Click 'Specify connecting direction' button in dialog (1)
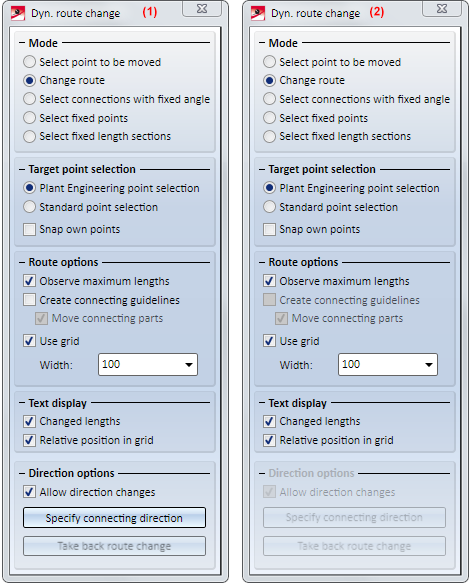Screen dimensions: 470x583 pos(114,518)
